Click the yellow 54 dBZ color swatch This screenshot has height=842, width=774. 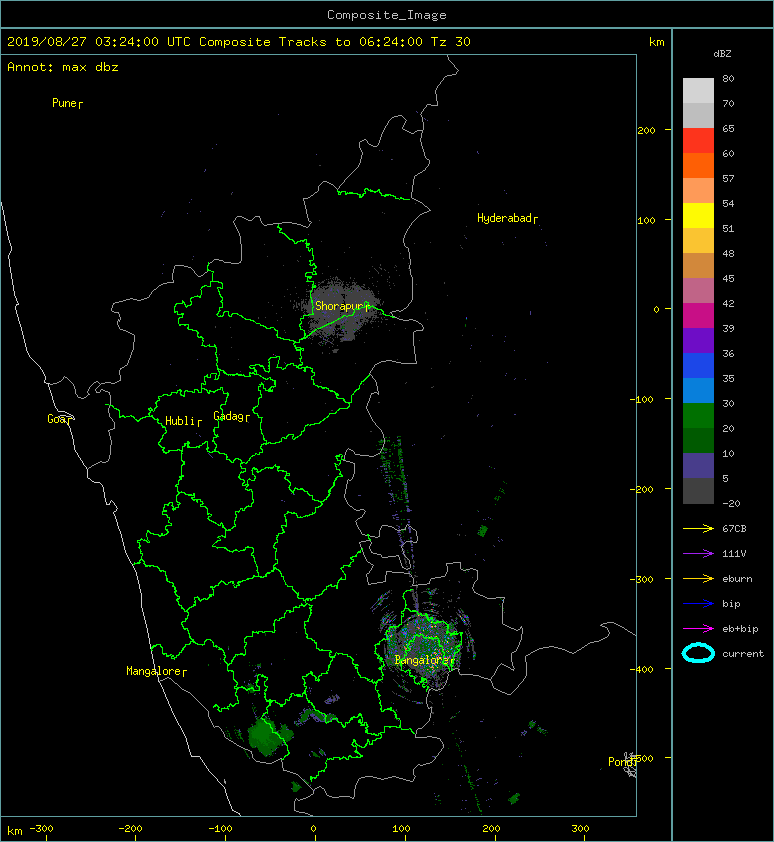(698, 215)
